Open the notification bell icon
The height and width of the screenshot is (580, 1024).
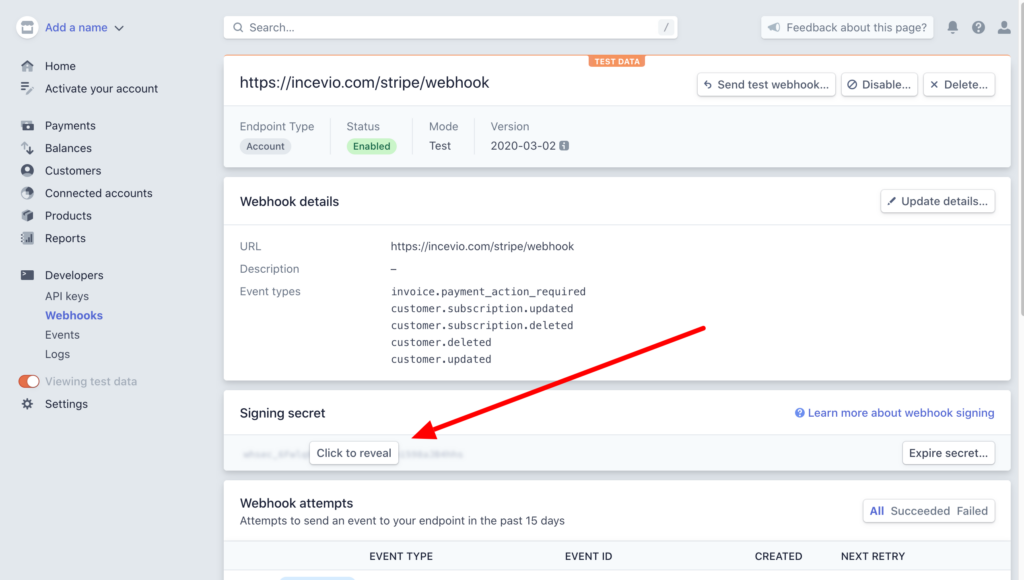click(953, 27)
